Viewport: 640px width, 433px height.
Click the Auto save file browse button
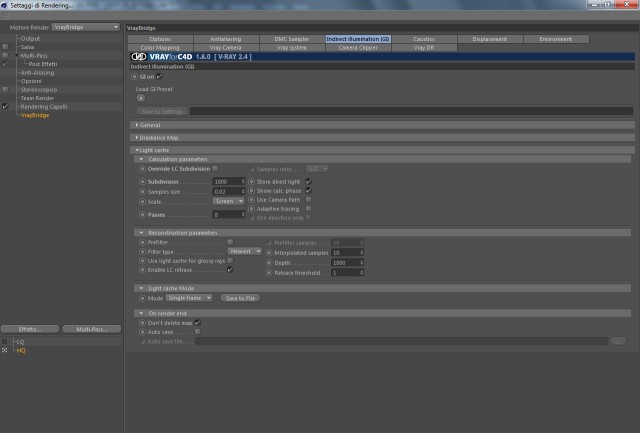tap(618, 341)
